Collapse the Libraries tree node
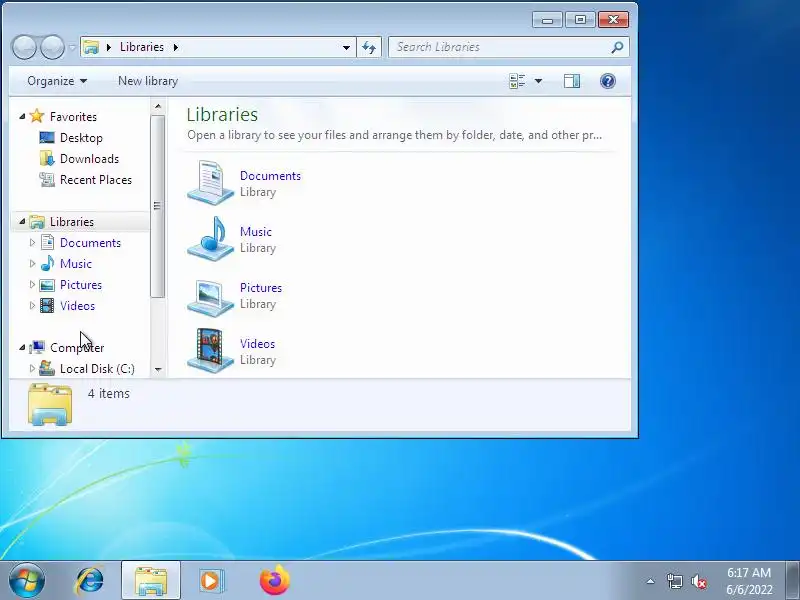 click(x=22, y=221)
